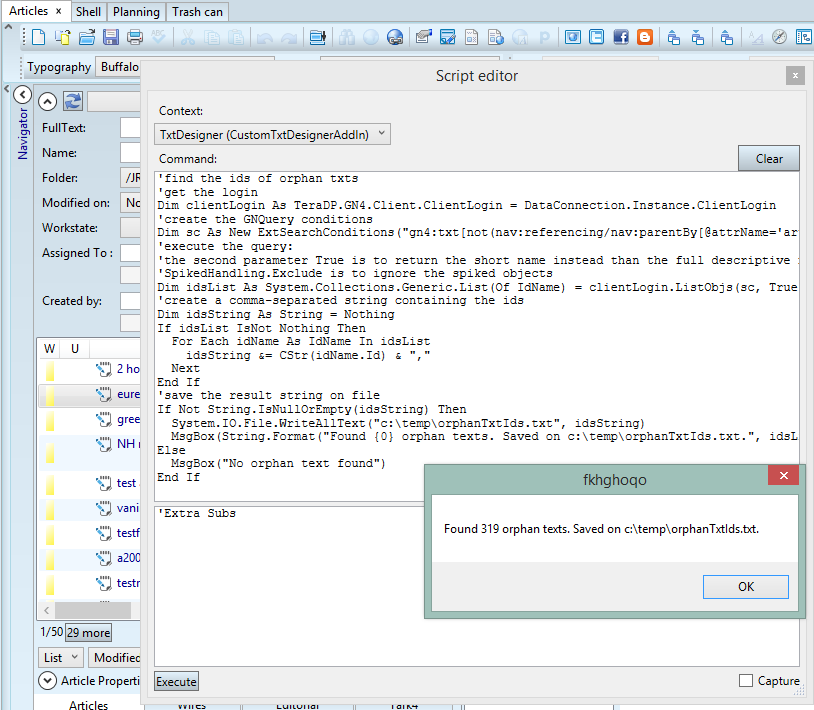Click the Articles label at panel bottom
Image resolution: width=814 pixels, height=710 pixels.
(x=89, y=704)
